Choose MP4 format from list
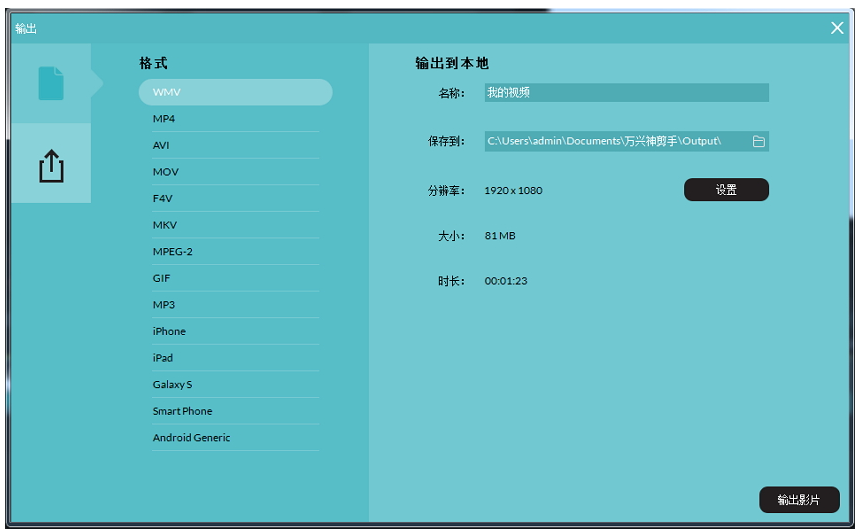The image size is (858, 532). [x=235, y=119]
